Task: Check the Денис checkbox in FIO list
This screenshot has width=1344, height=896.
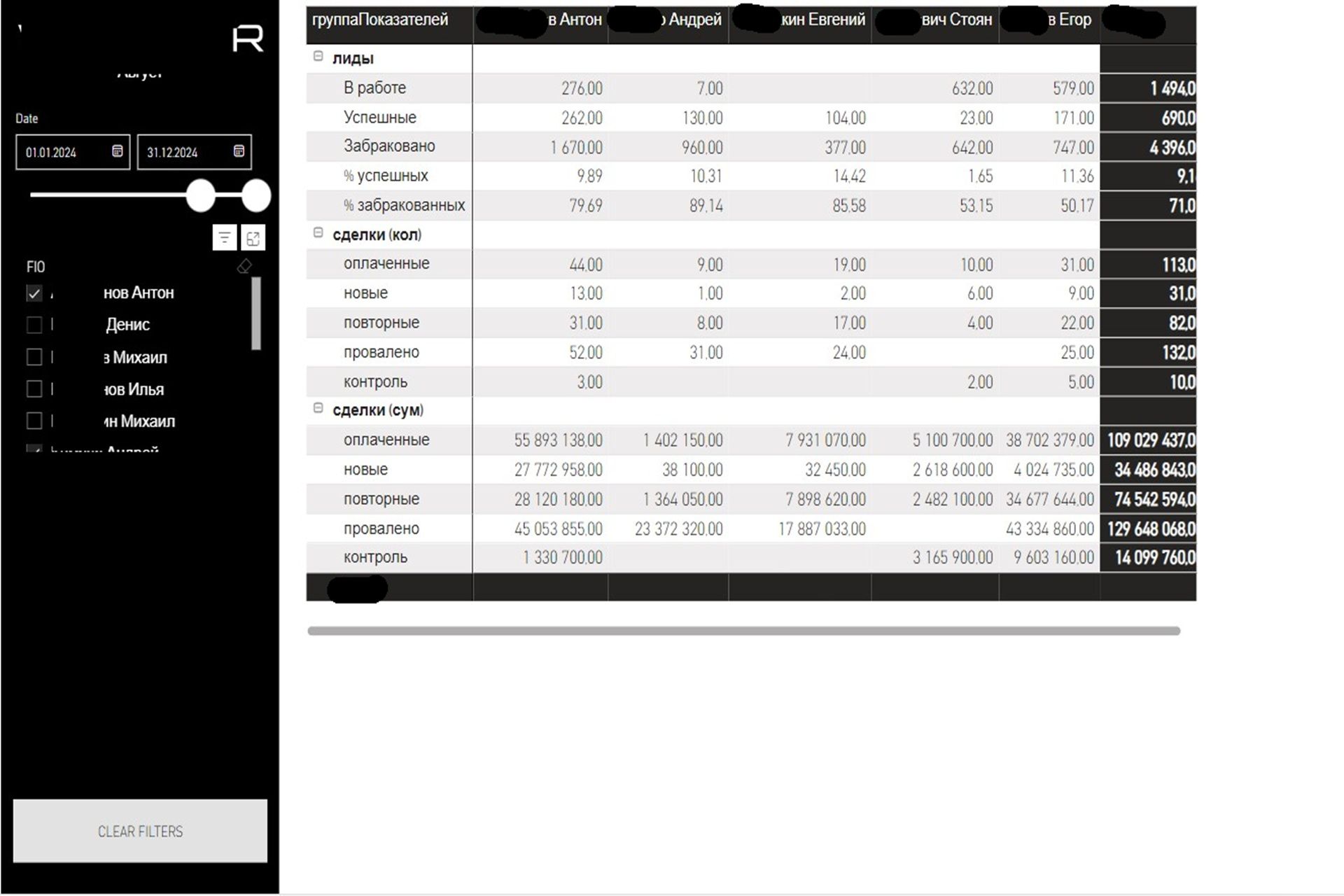Action: [34, 325]
